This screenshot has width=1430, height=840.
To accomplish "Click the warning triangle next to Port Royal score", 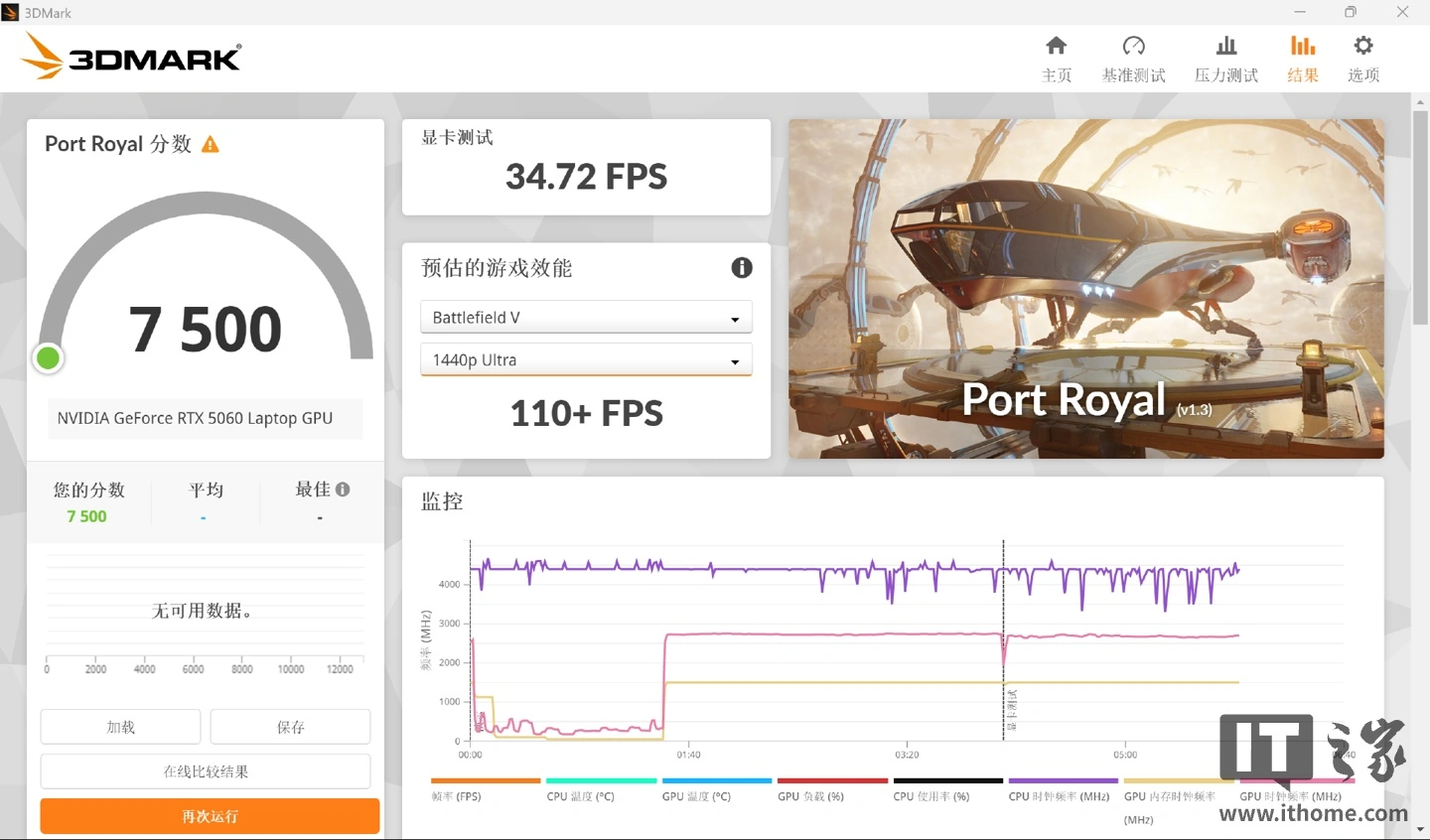I will [211, 145].
